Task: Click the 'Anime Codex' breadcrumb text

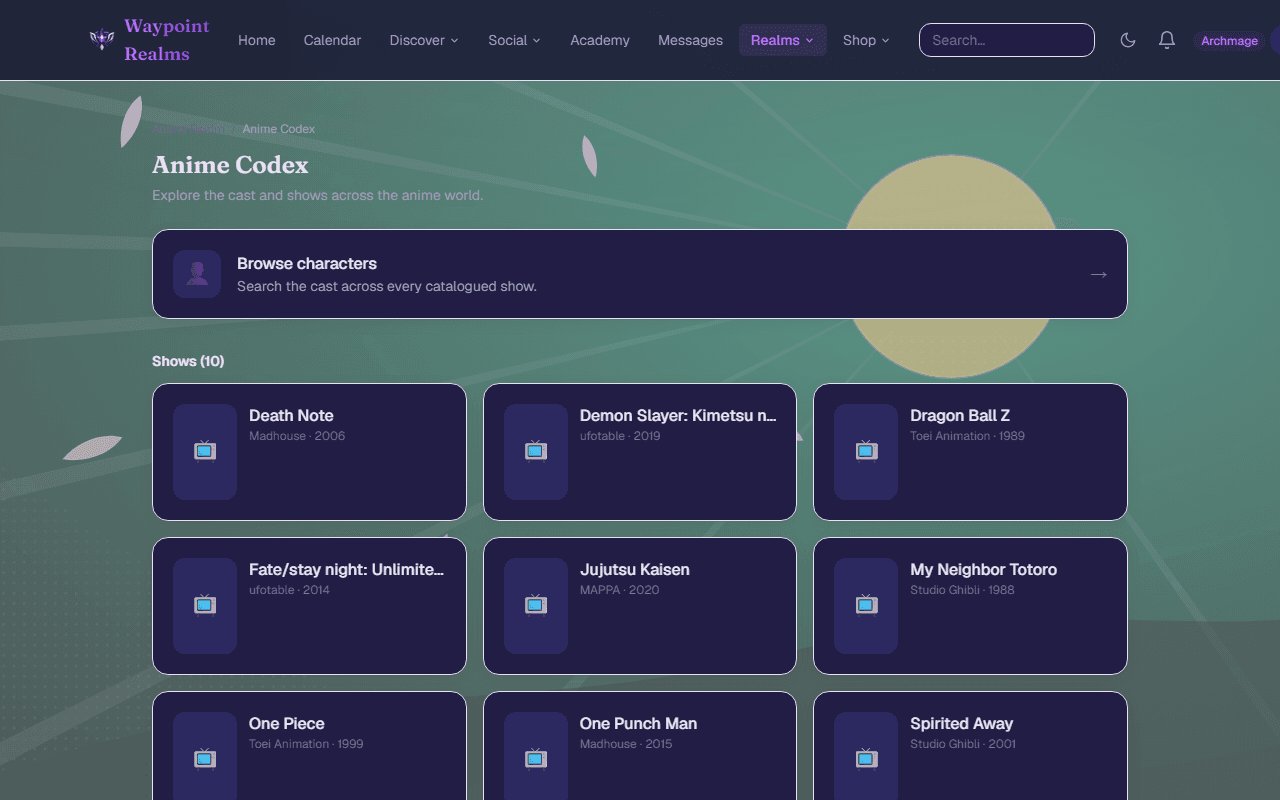Action: pyautogui.click(x=279, y=129)
